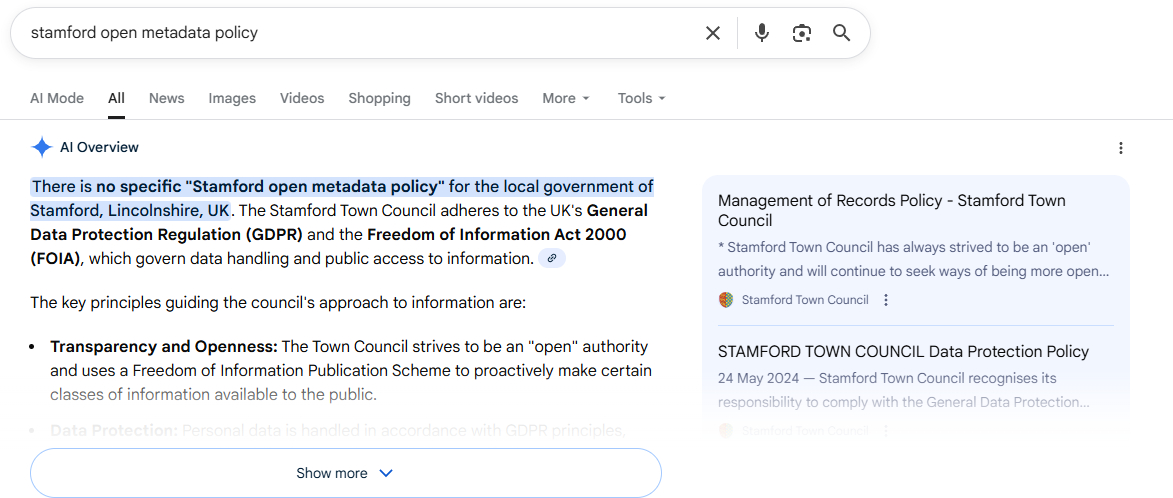This screenshot has width=1173, height=498.
Task: Click Stamford Town Council favicon in first source
Action: click(726, 300)
